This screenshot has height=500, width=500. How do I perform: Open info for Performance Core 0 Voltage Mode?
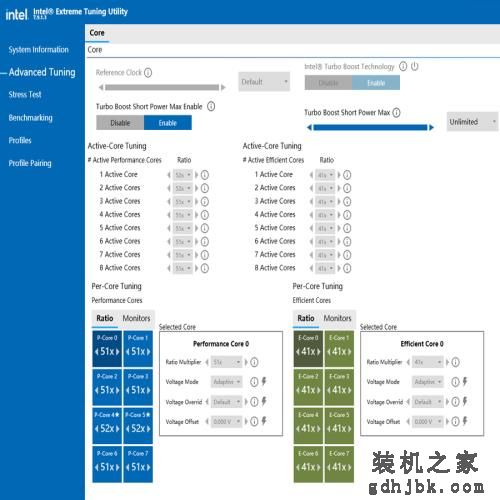[254, 382]
